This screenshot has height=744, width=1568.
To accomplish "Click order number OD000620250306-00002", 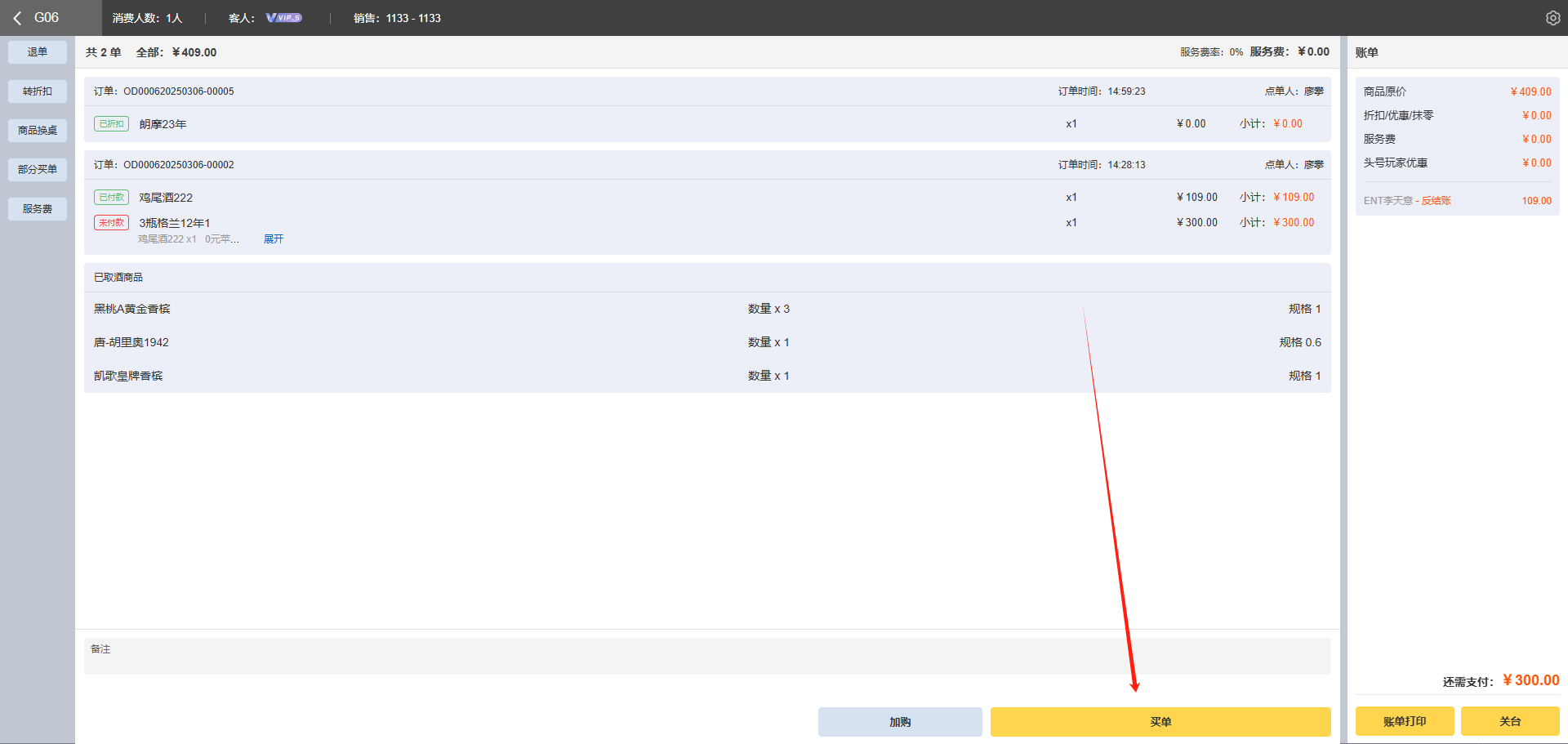I will [x=179, y=165].
